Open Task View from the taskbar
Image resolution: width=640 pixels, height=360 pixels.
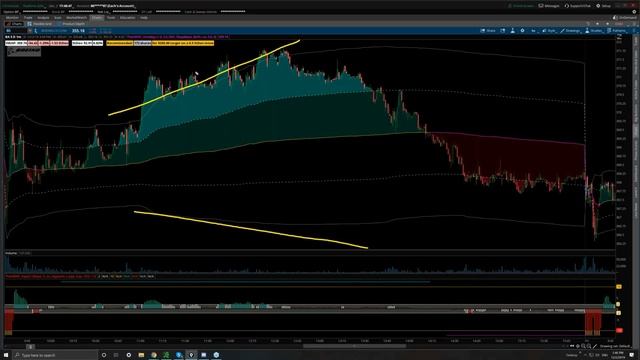[x=116, y=355]
